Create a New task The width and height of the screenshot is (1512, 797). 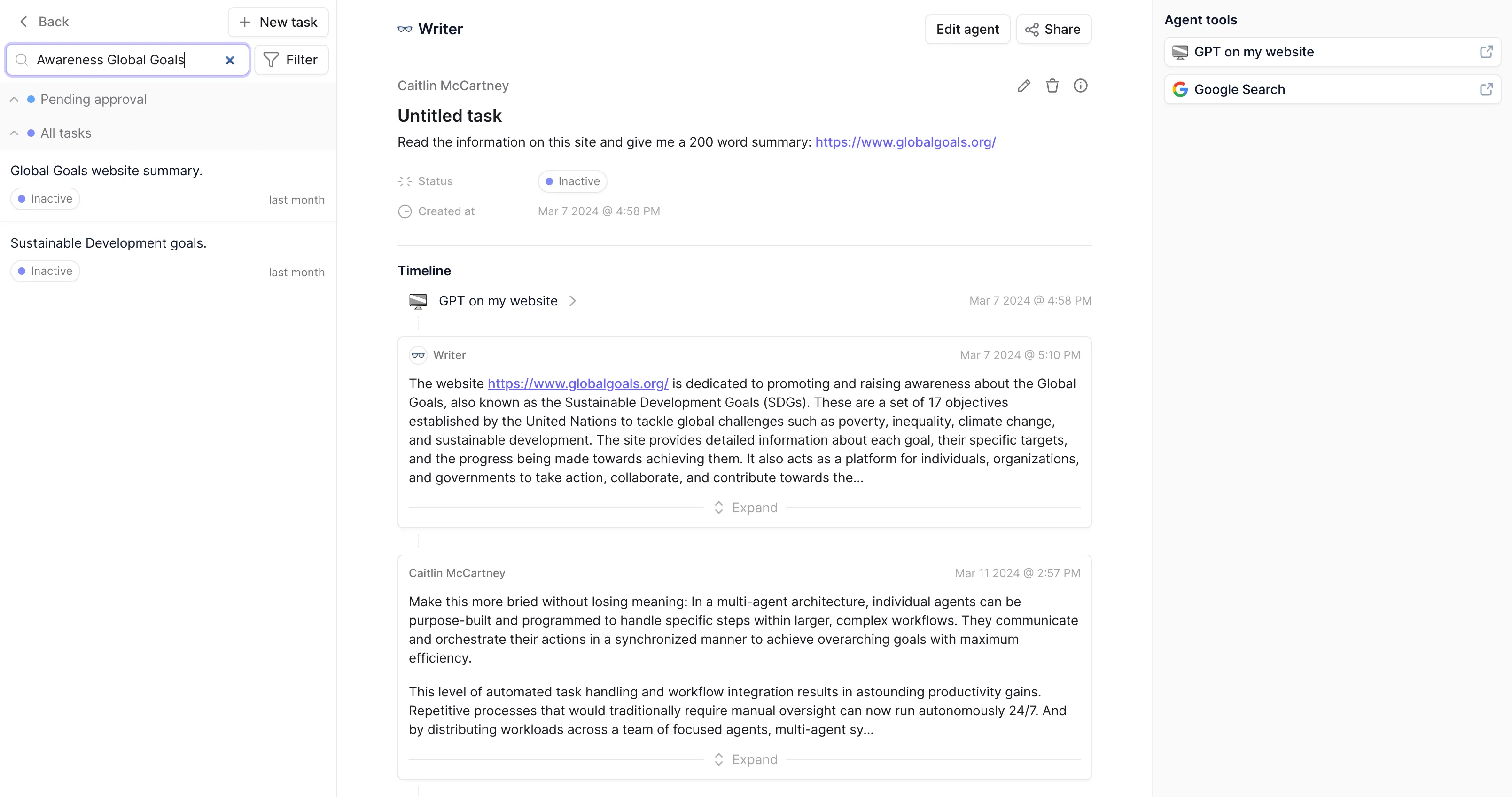click(278, 22)
